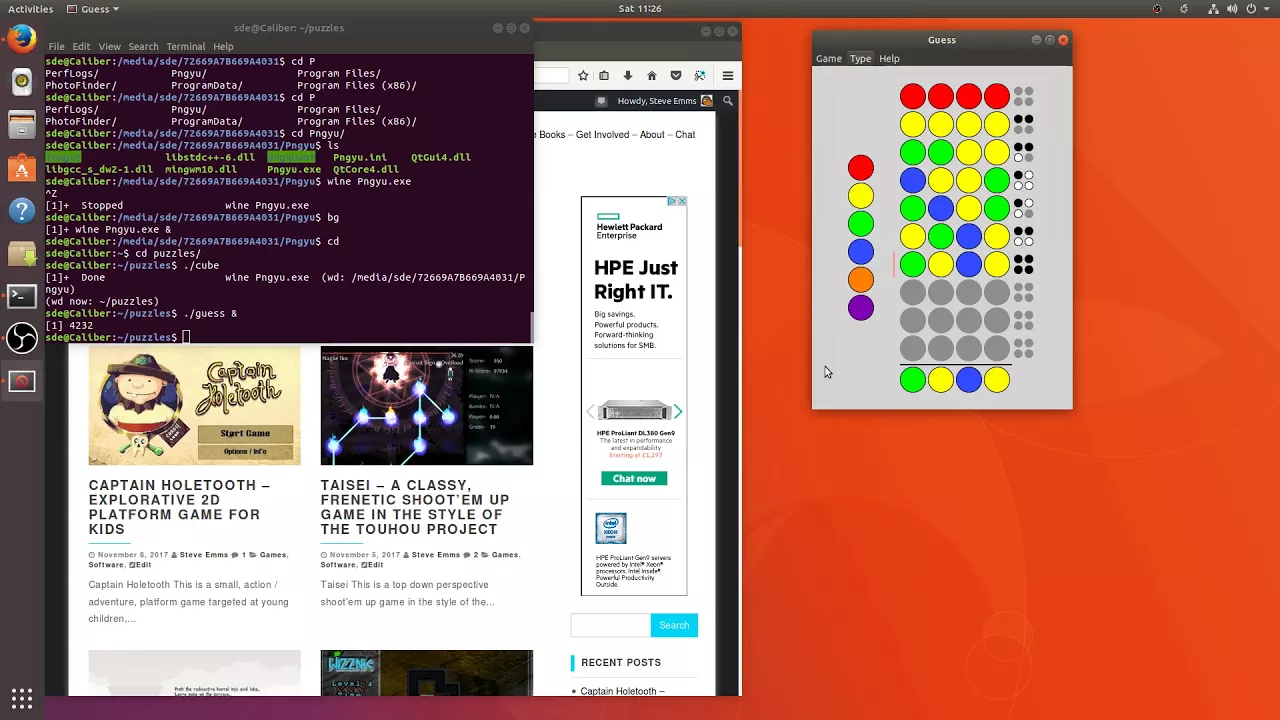1280x720 pixels.
Task: Click the green peg in the solution row
Action: (x=913, y=380)
